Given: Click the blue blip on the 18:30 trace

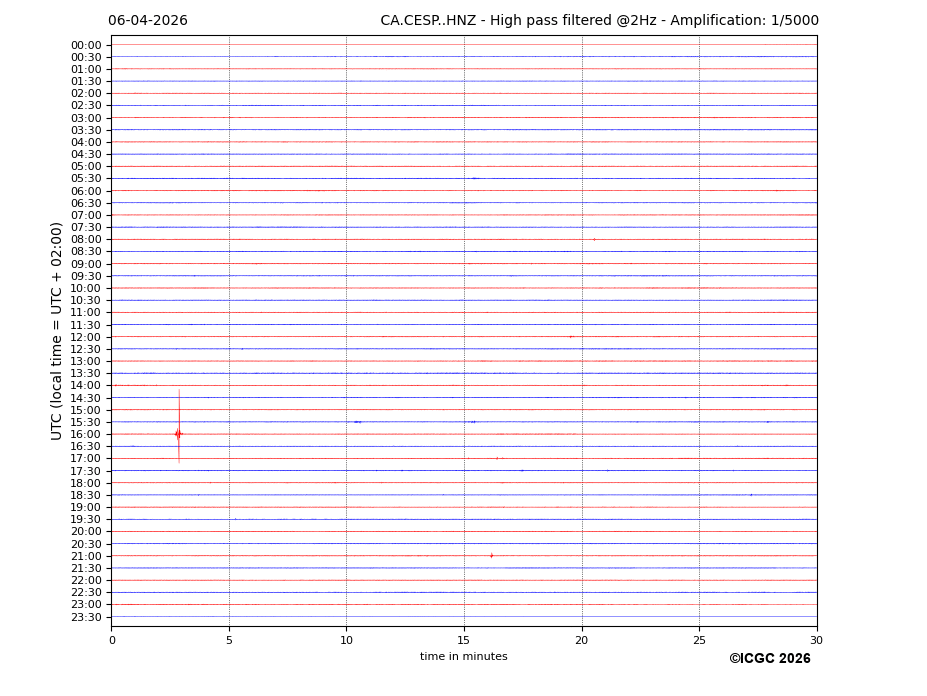Looking at the screenshot, I should 751,495.
